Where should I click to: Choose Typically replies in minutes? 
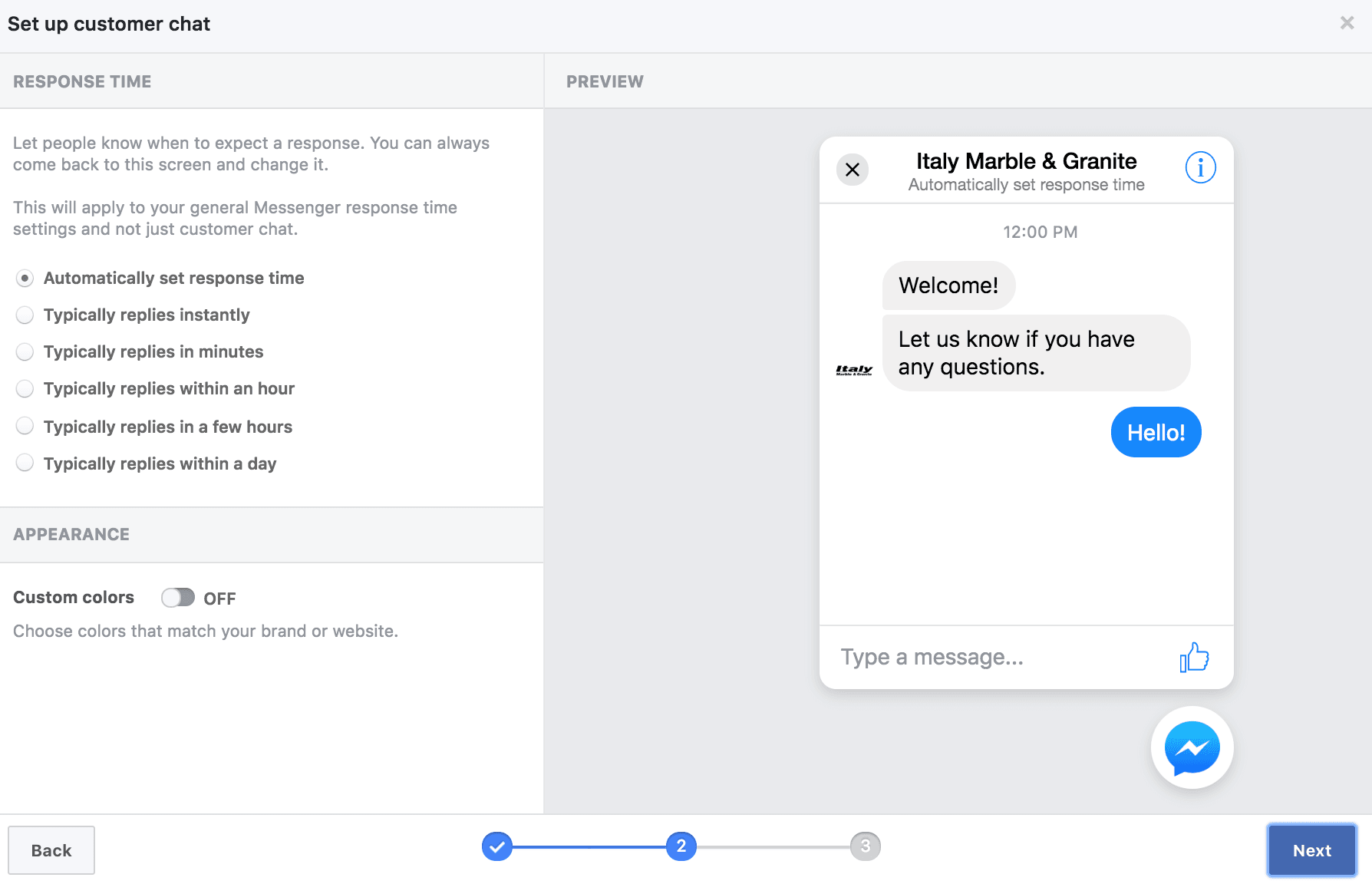(25, 351)
